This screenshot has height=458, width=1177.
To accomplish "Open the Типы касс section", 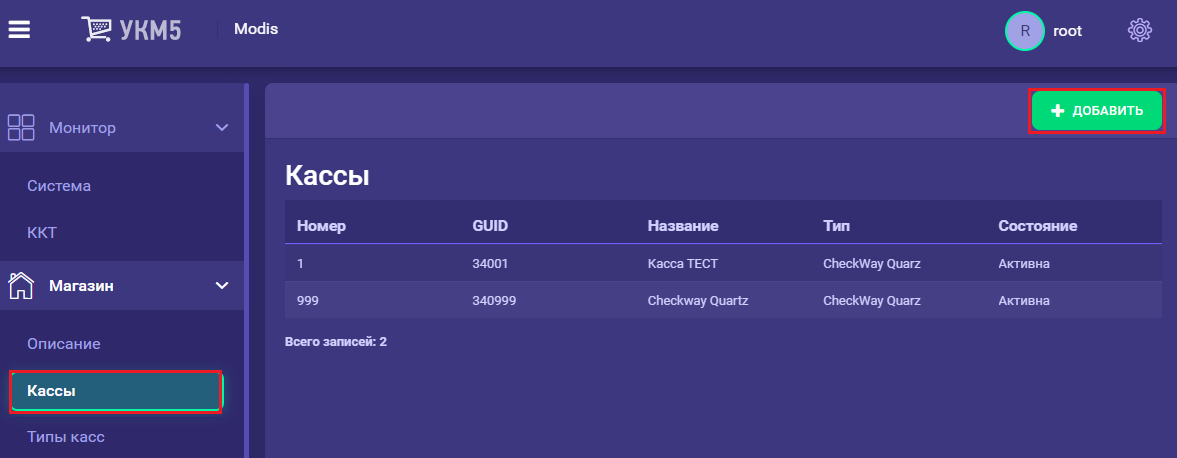I will (66, 436).
